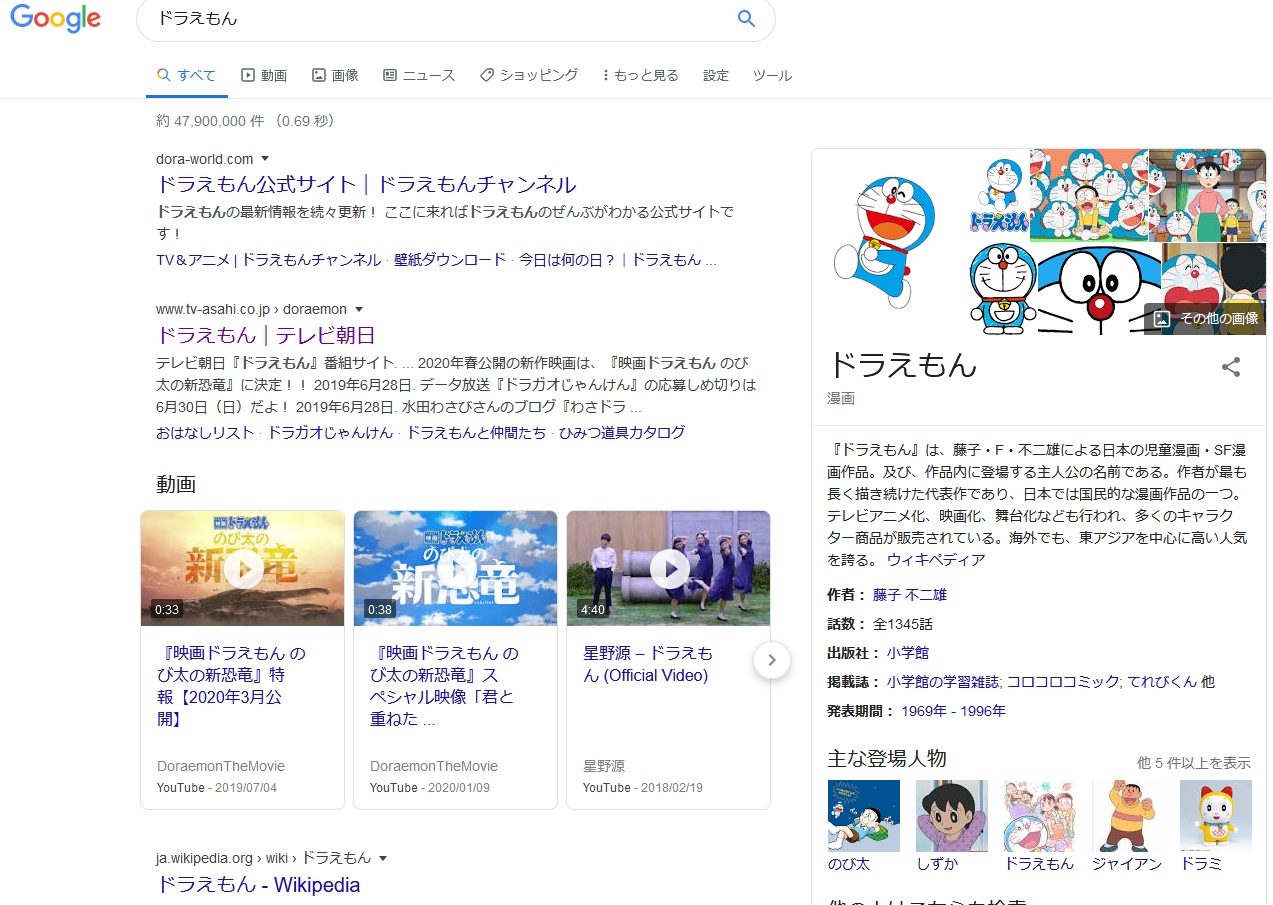Open the dropdown arrow next to dora-world.com

tap(265, 159)
